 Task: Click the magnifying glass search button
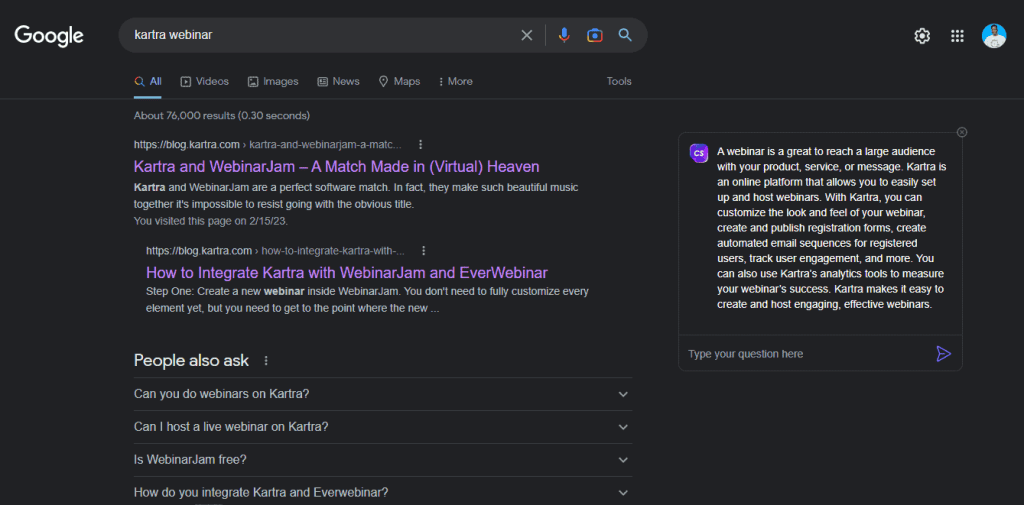(x=625, y=35)
